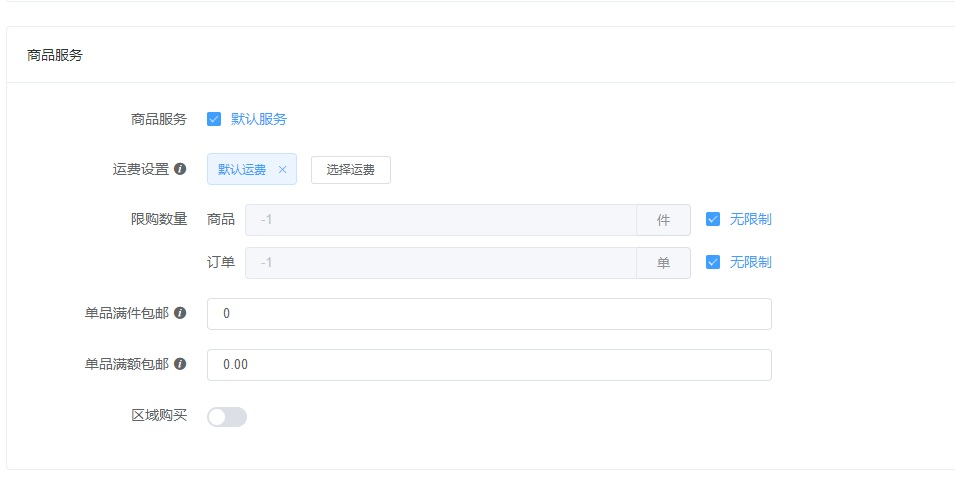Click the 区域购买 field label

point(159,416)
